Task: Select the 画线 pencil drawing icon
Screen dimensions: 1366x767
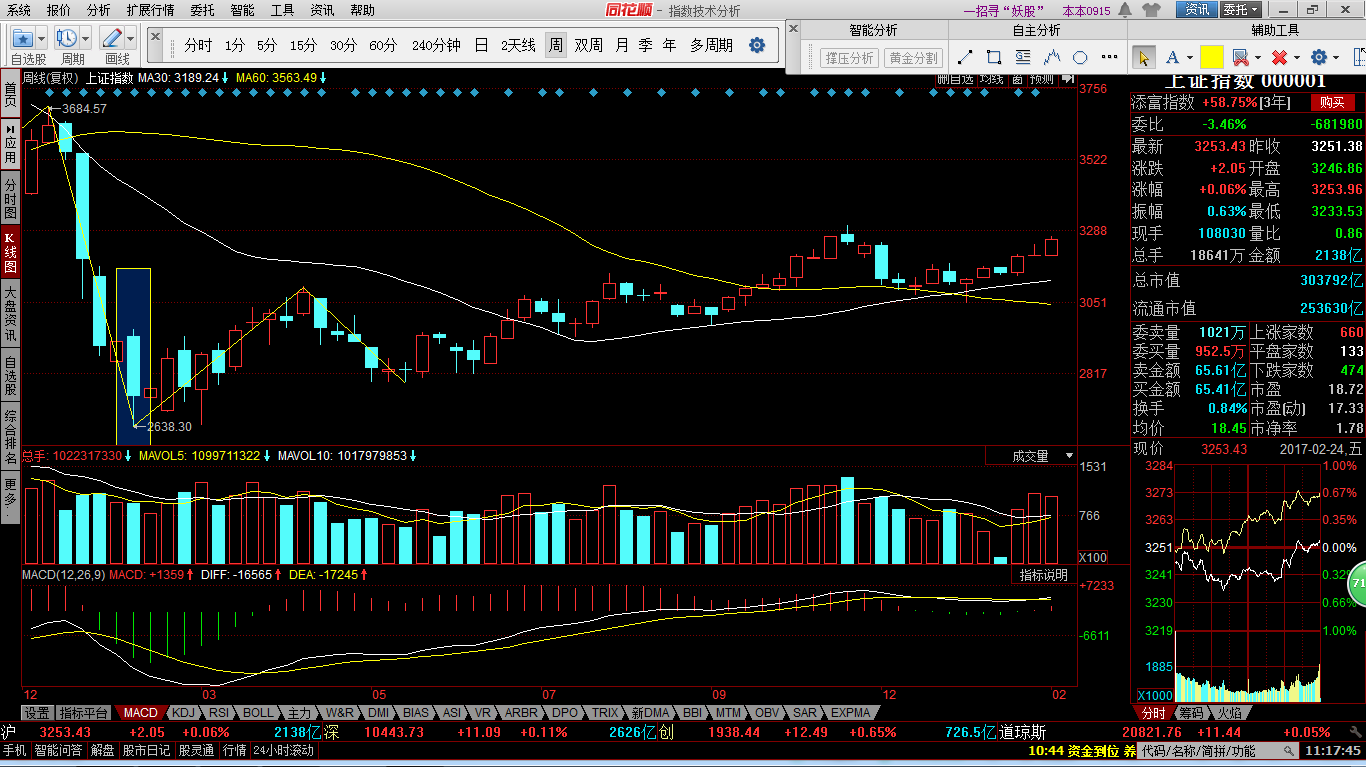Action: pos(113,38)
